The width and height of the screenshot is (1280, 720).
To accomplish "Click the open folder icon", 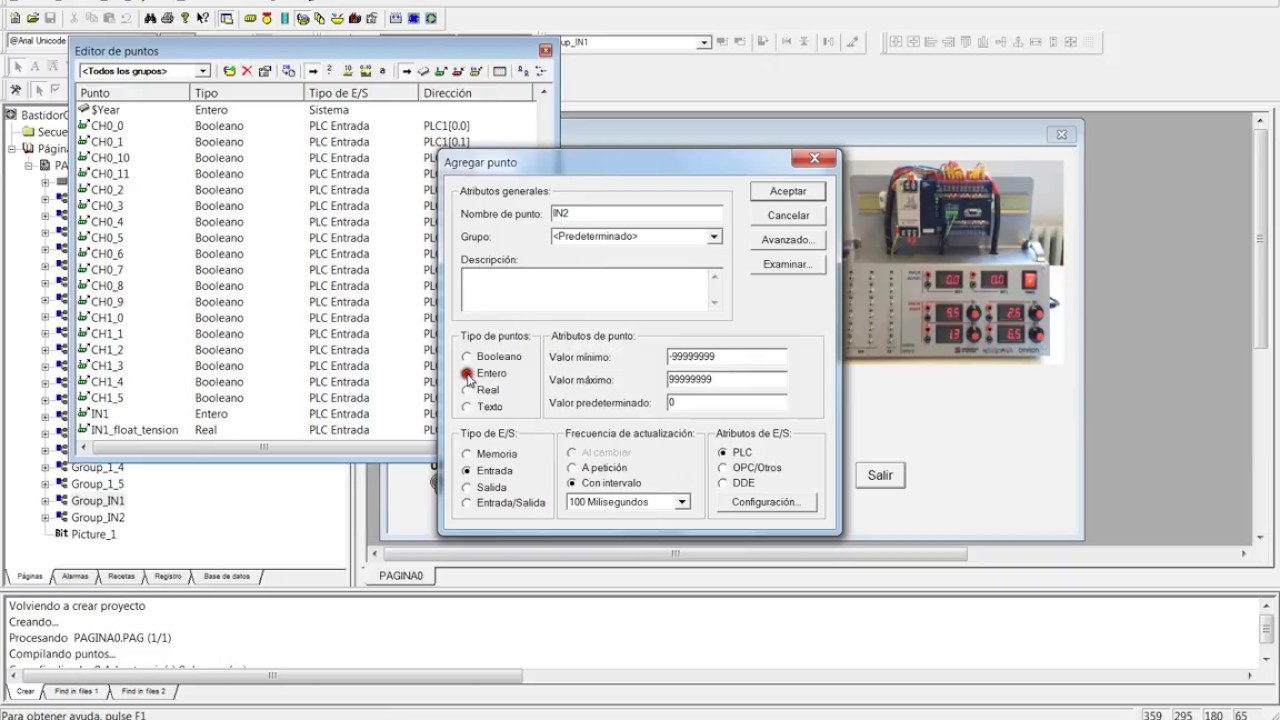I will click(x=32, y=18).
